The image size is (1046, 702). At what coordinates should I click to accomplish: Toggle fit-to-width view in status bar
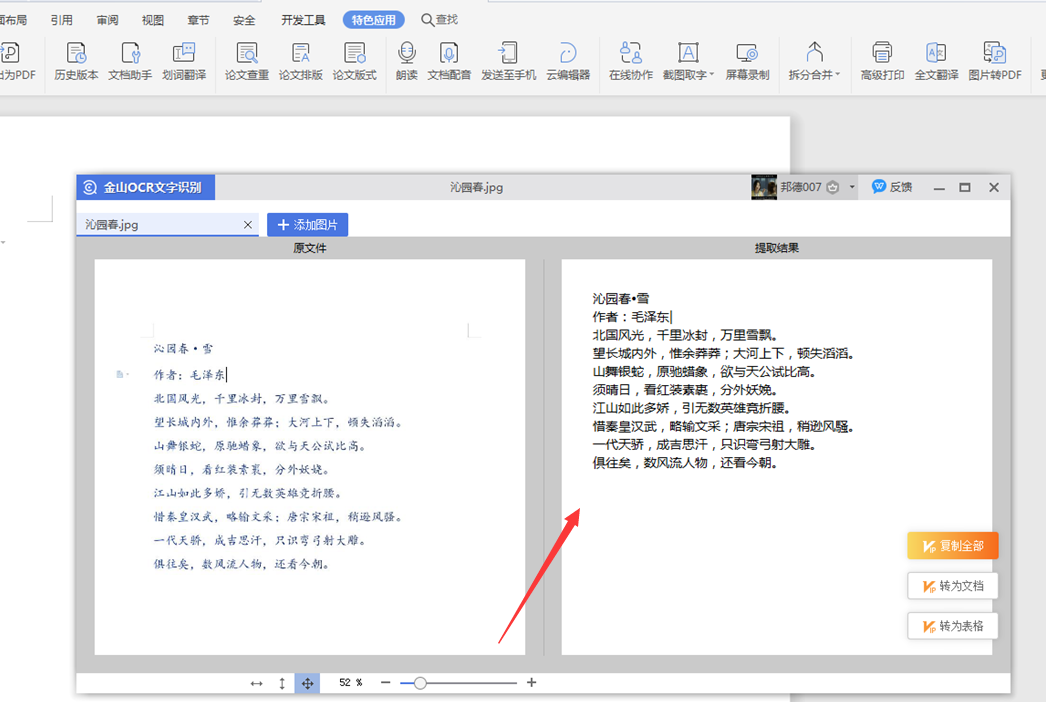pos(255,682)
